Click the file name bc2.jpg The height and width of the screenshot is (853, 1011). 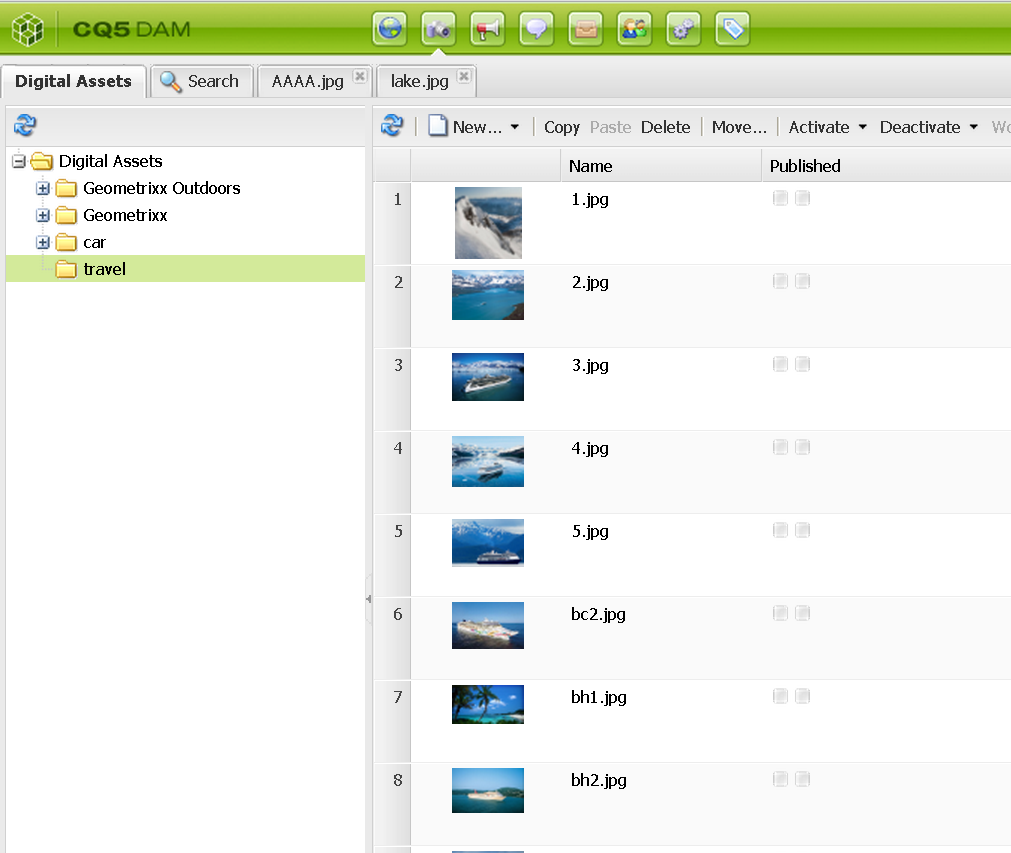(598, 615)
